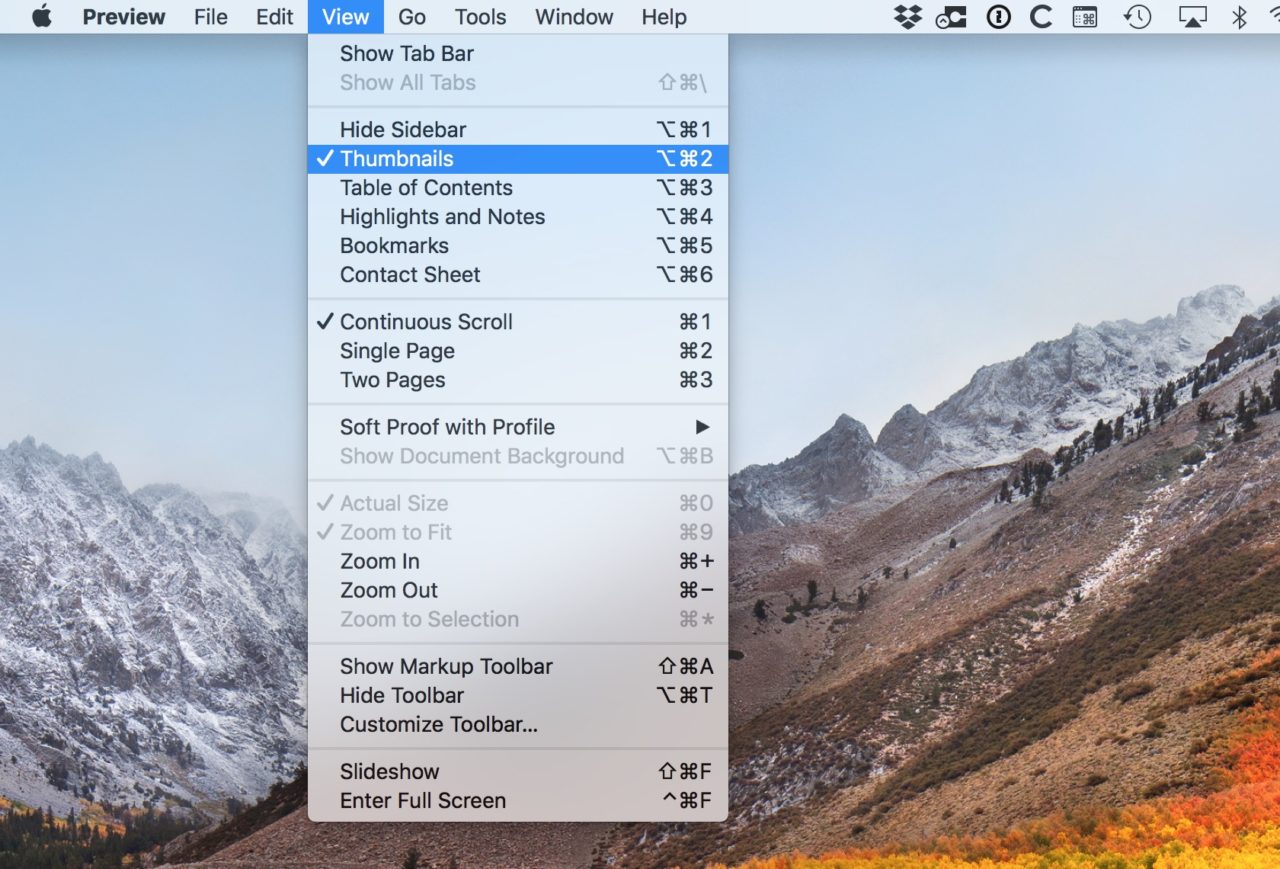This screenshot has width=1280, height=869.
Task: Click the Dropbox menu bar icon
Action: [x=908, y=16]
